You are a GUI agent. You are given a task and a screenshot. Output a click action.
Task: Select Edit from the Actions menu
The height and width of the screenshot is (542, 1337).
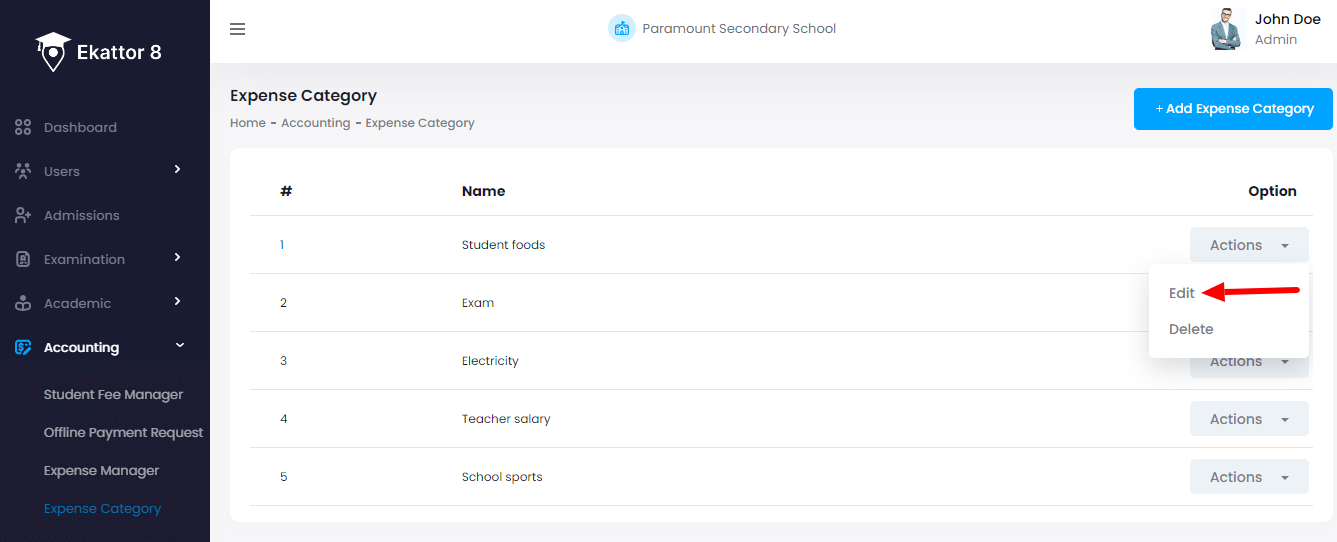[x=1182, y=293]
